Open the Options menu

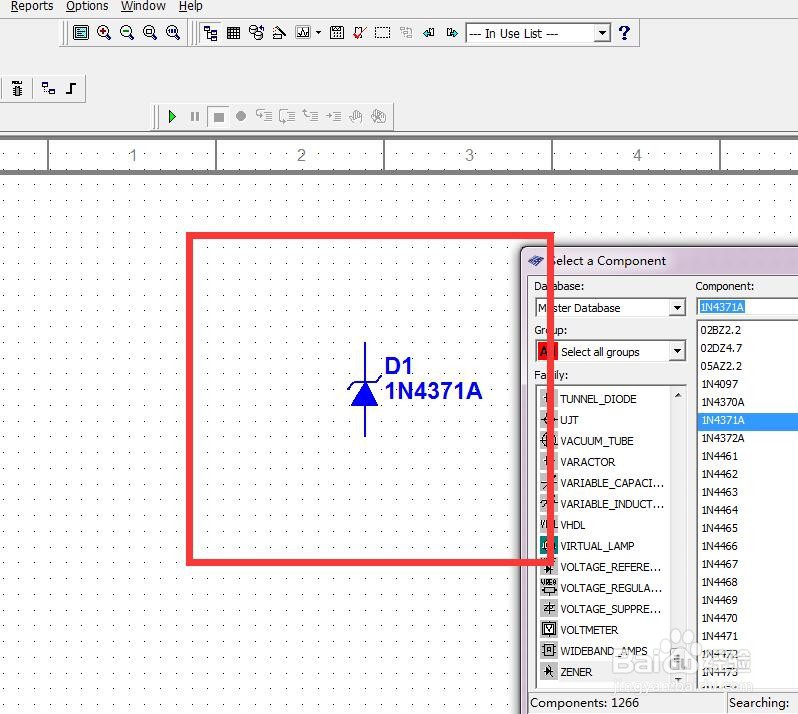(87, 6)
